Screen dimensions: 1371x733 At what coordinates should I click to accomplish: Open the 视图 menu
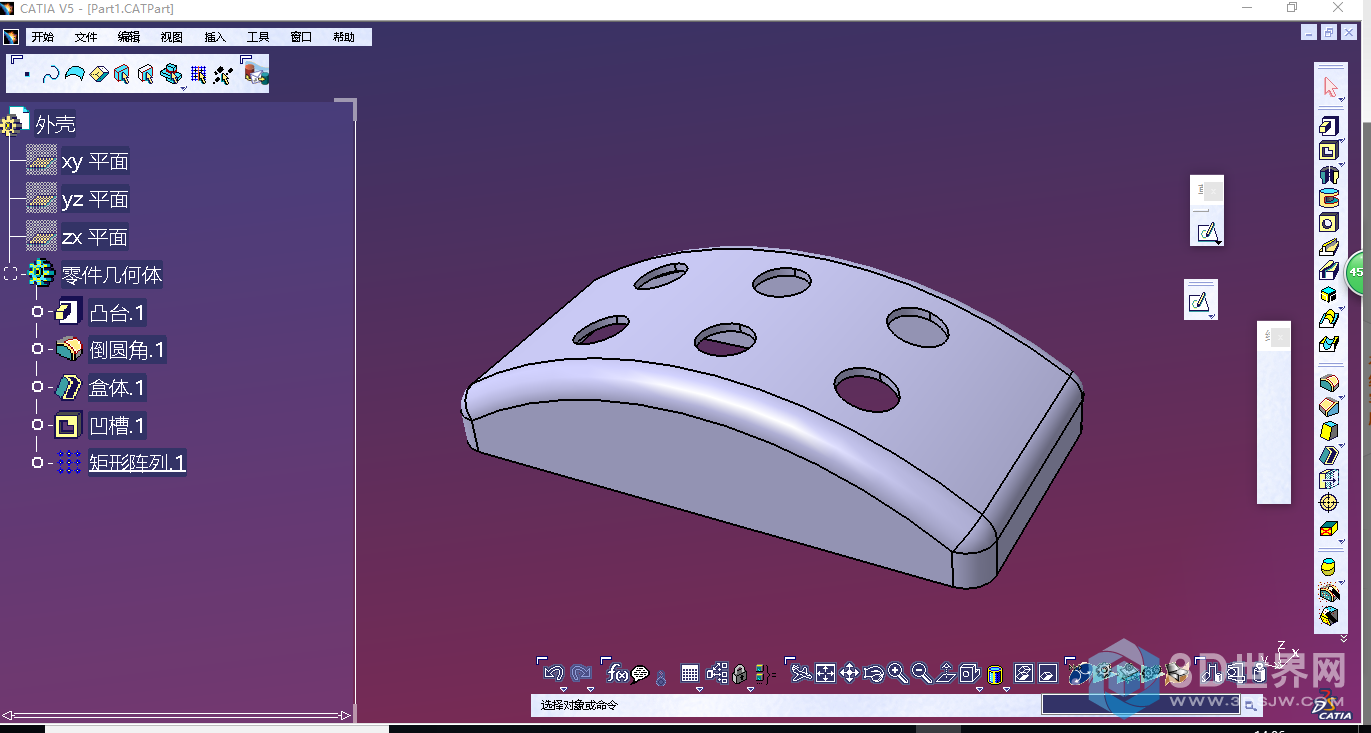tap(172, 37)
